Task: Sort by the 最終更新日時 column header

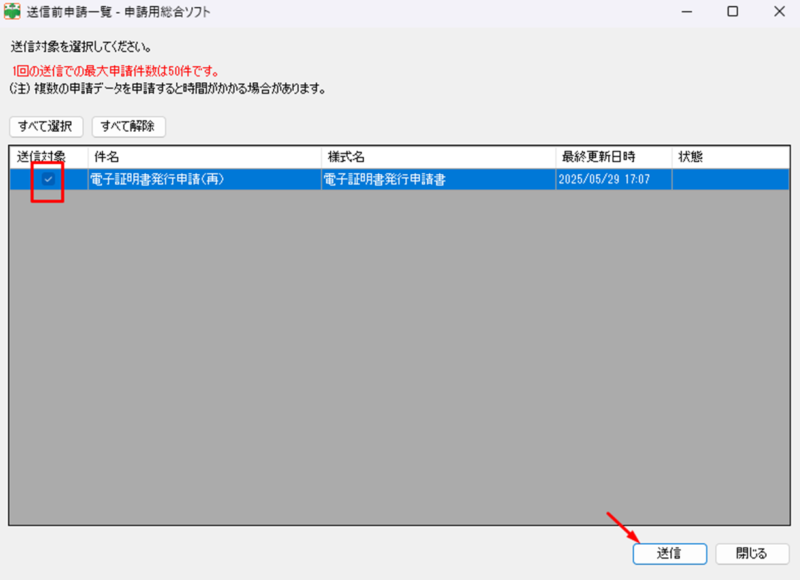Action: [x=613, y=157]
